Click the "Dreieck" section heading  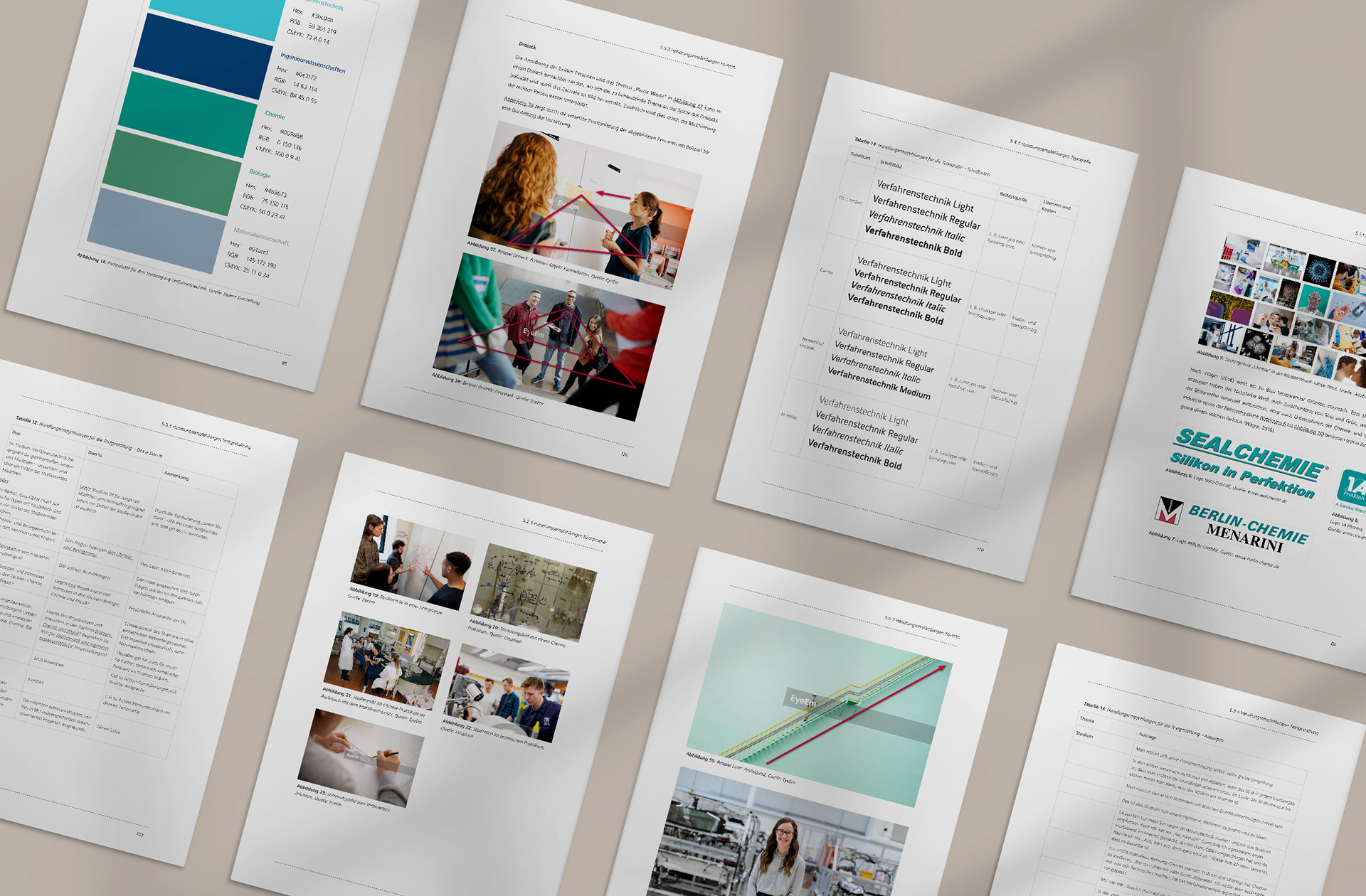point(527,46)
